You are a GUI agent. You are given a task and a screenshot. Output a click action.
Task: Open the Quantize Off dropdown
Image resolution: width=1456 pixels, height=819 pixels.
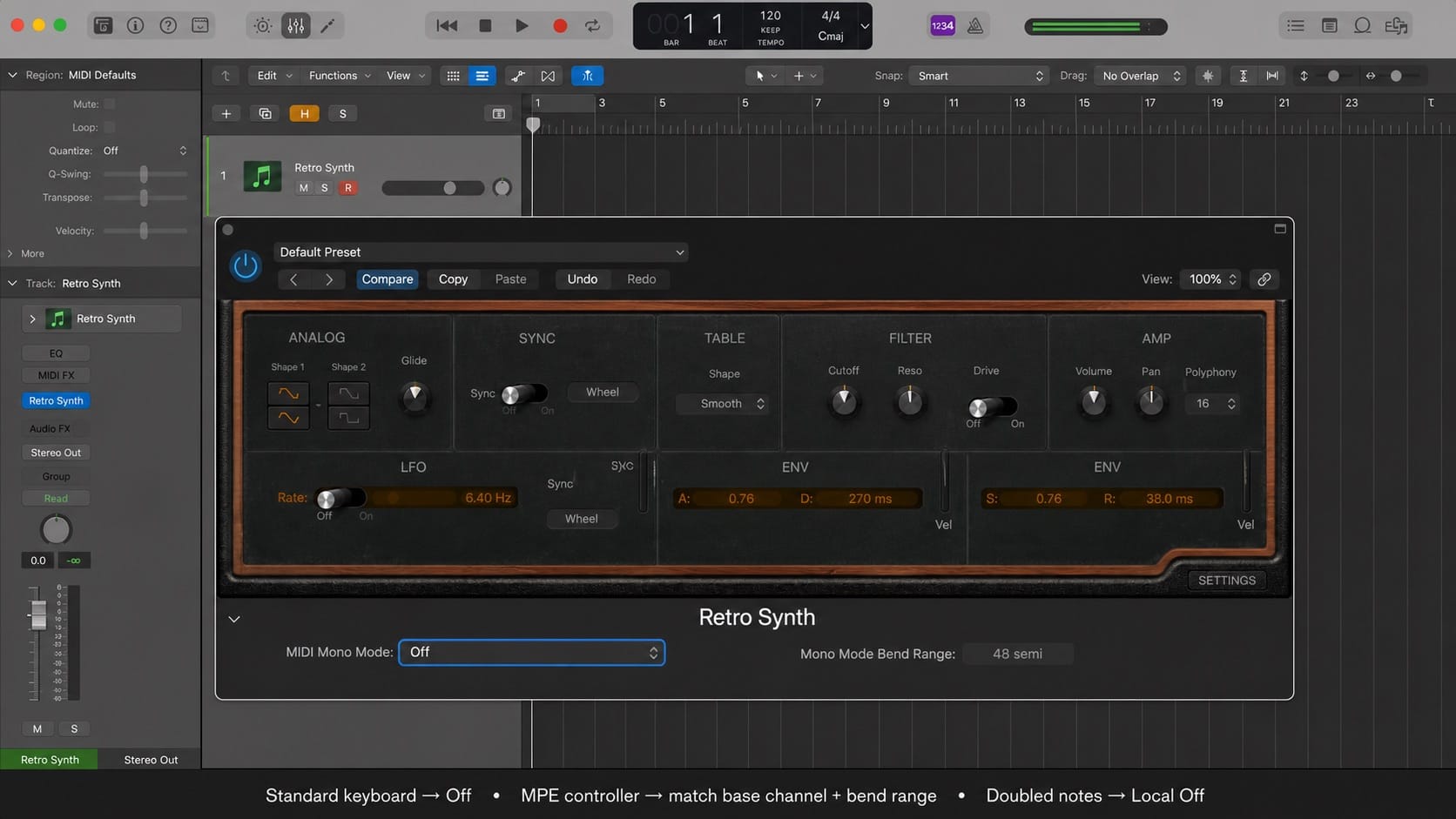point(145,151)
